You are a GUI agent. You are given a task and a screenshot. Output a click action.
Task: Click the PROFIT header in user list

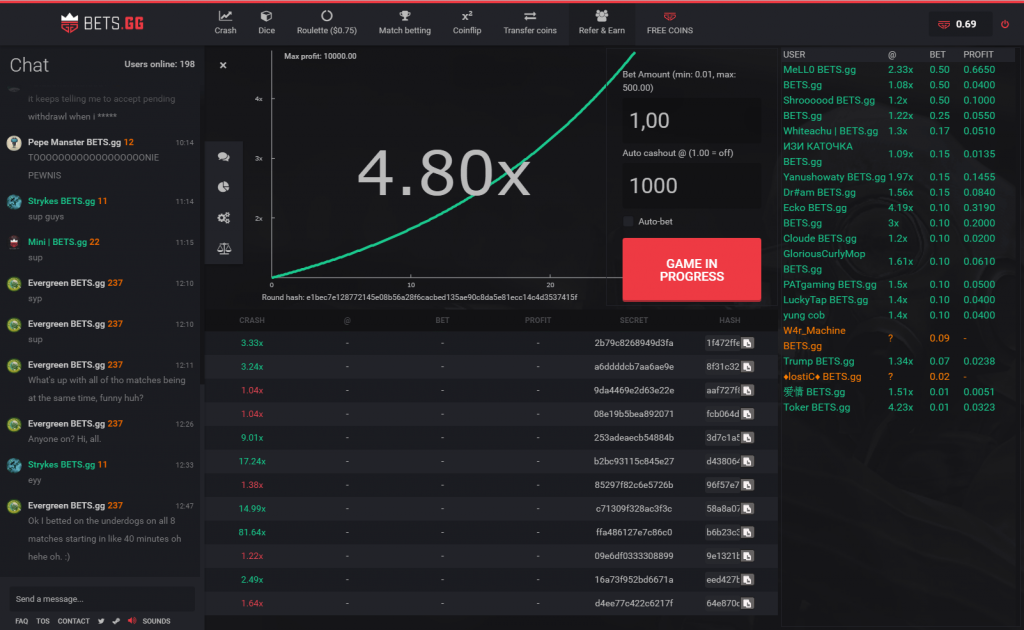tap(978, 55)
